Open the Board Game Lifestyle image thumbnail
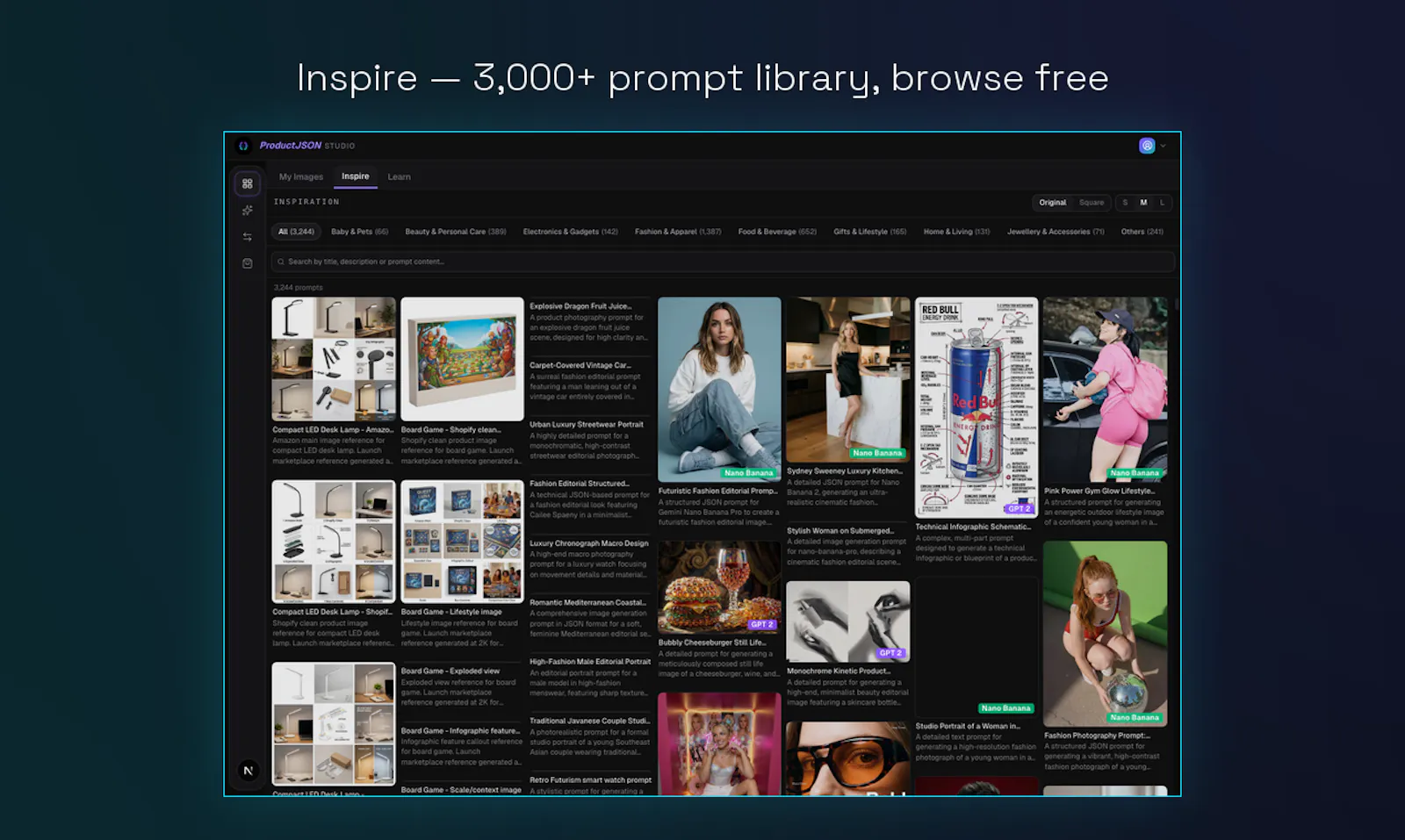 click(x=462, y=542)
